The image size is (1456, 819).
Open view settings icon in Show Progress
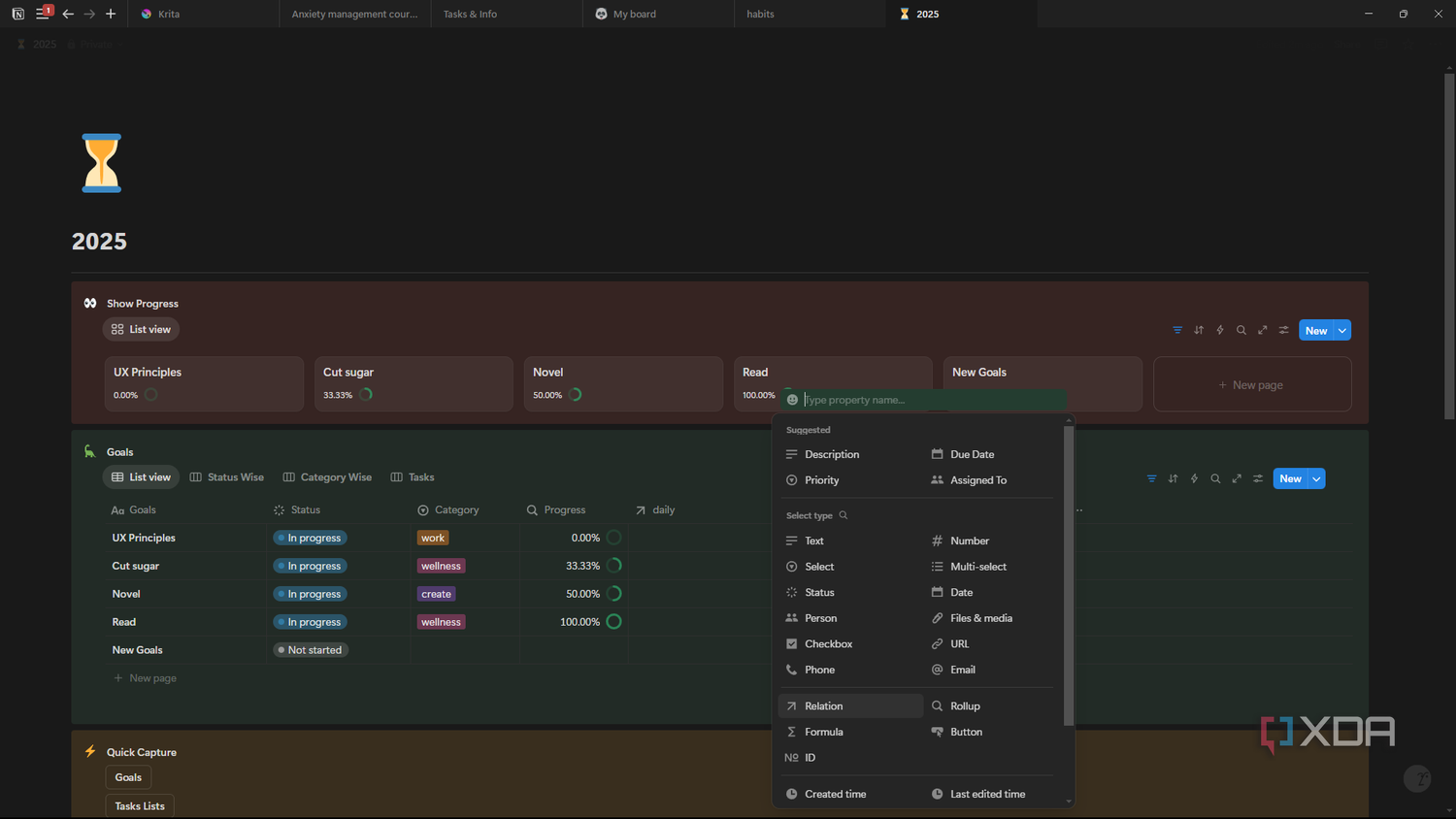(1284, 330)
